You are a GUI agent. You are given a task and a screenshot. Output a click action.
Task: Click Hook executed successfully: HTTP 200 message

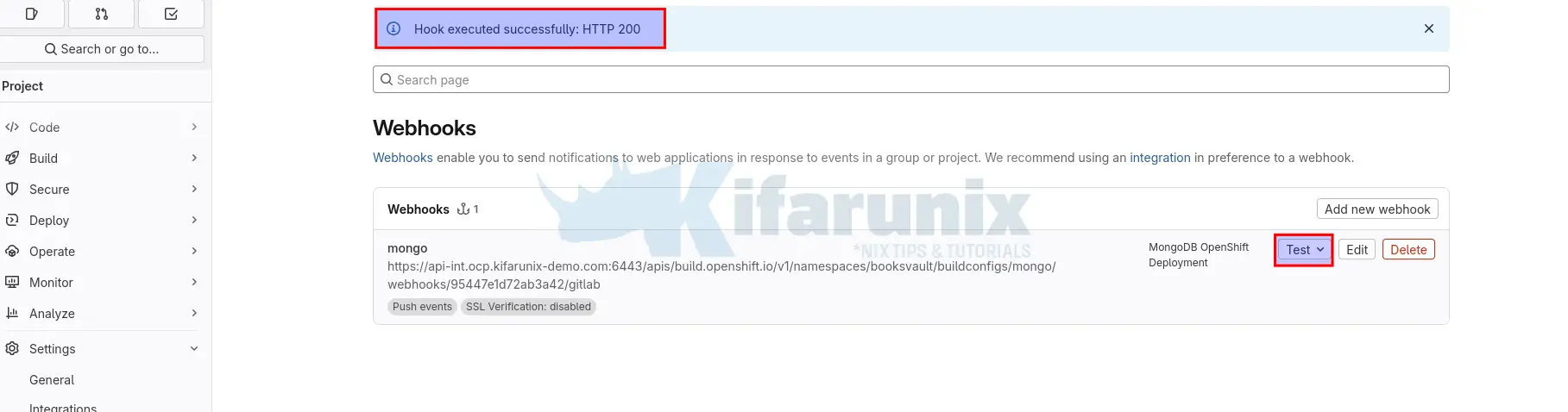coord(527,29)
